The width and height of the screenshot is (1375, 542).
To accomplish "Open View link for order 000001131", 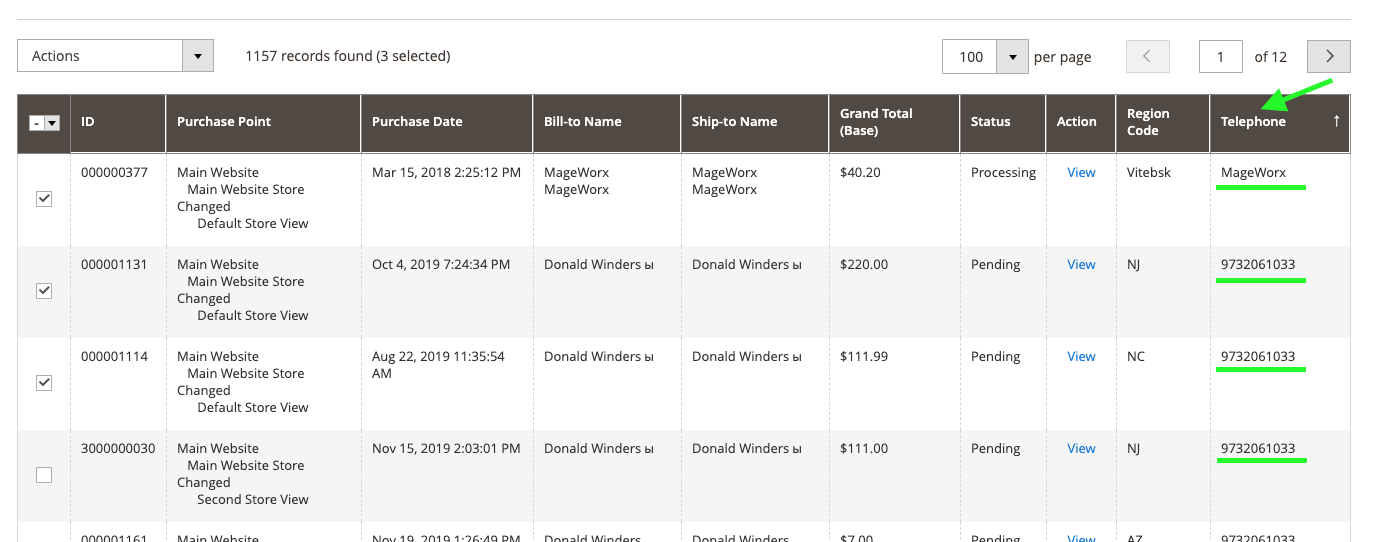I will click(x=1081, y=265).
